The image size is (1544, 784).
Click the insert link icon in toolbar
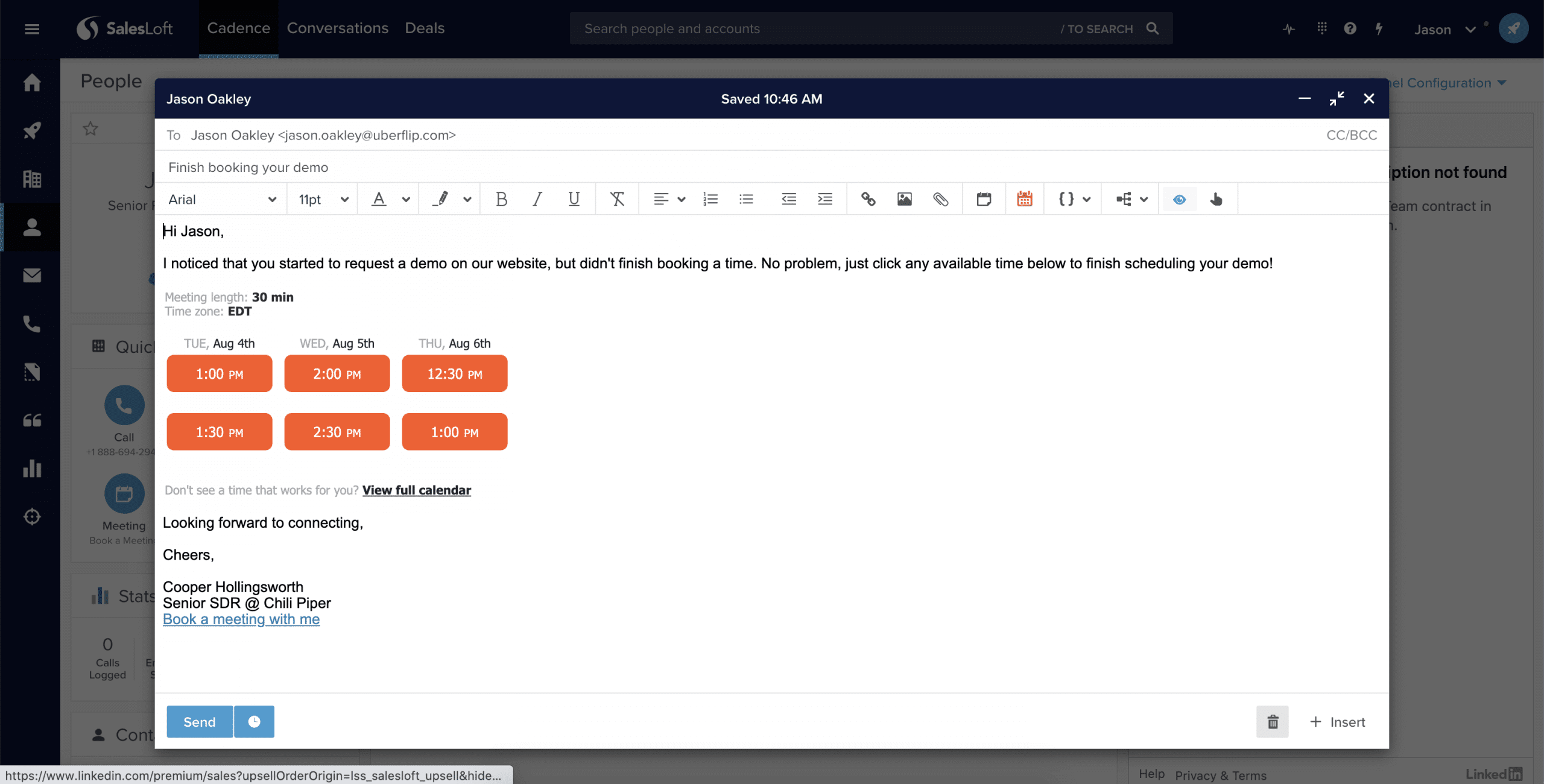(x=868, y=199)
